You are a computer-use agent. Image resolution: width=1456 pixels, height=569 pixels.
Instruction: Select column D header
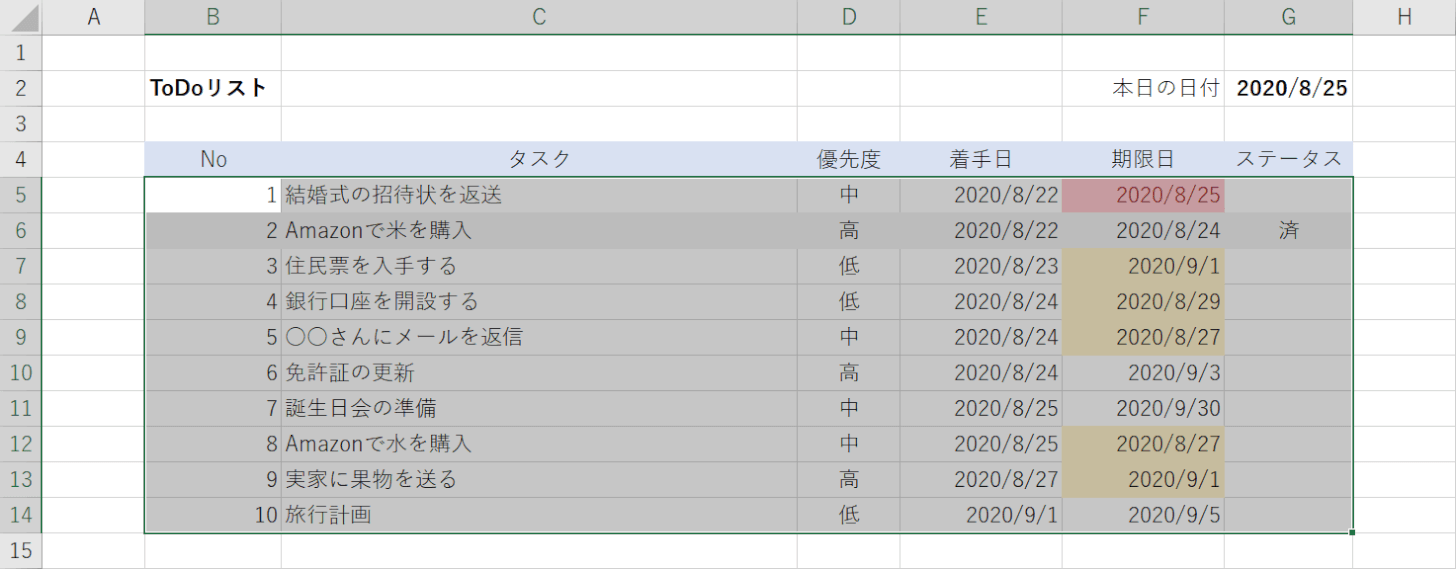(849, 17)
